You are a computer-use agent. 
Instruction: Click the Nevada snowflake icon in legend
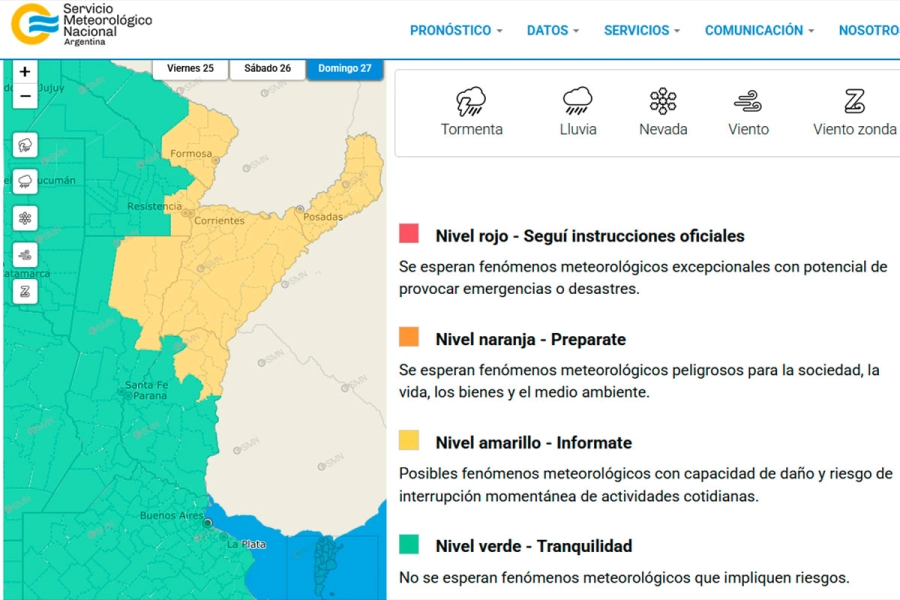tap(663, 101)
